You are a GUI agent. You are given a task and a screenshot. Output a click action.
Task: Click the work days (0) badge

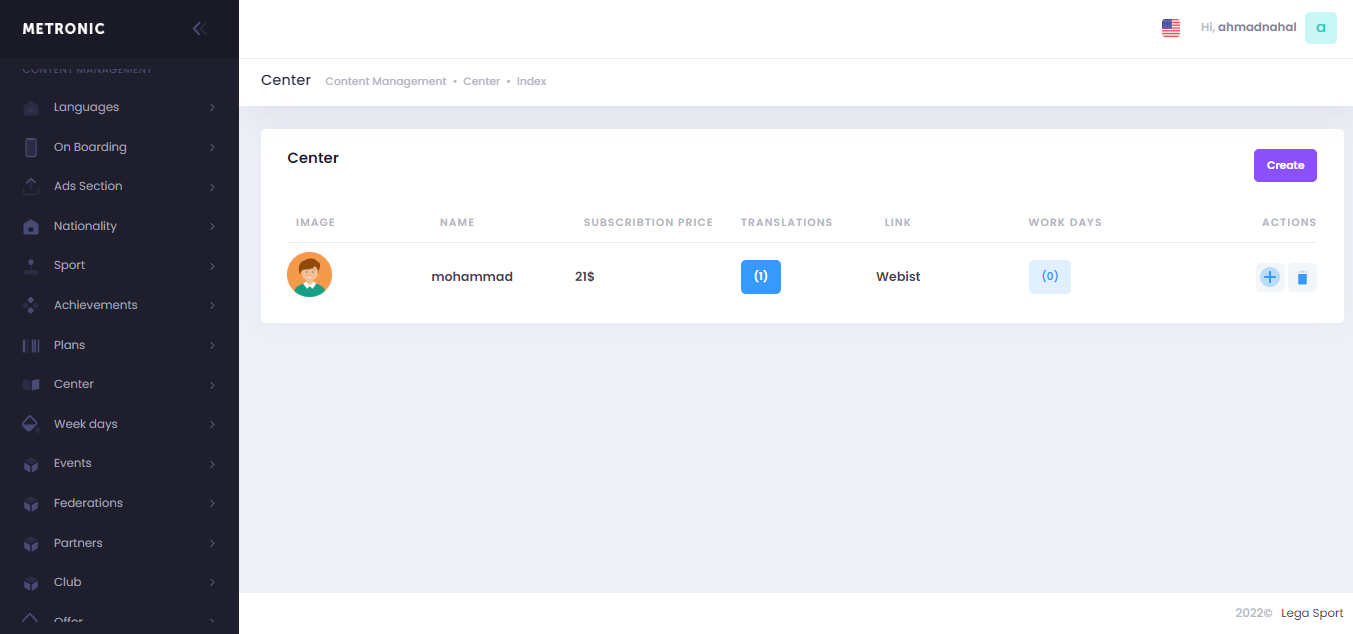point(1050,277)
